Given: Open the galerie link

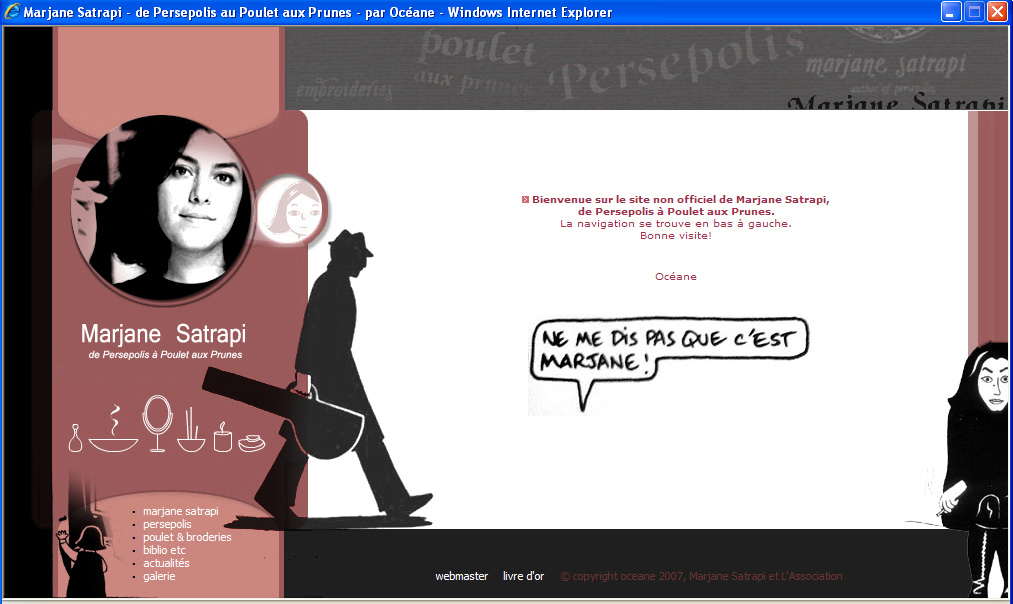Looking at the screenshot, I should pos(159,576).
